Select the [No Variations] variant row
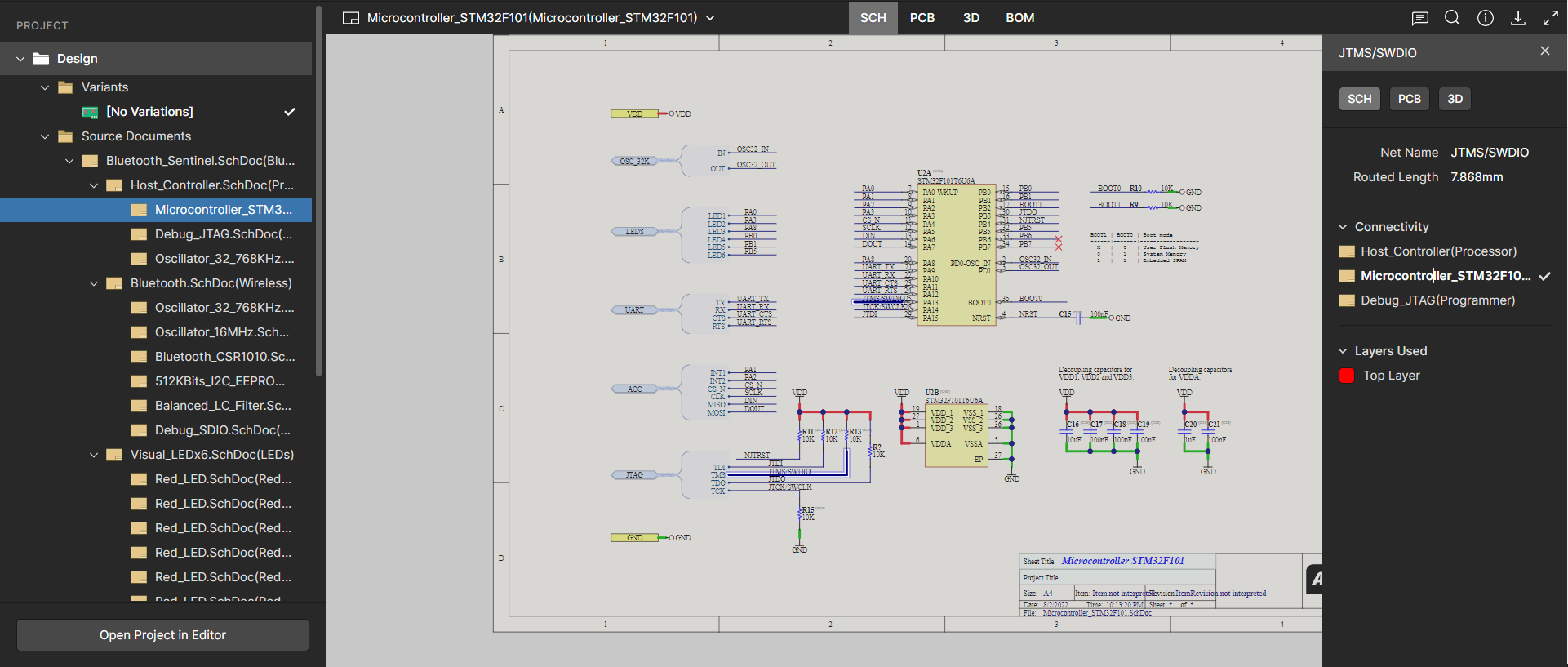Image resolution: width=1568 pixels, height=667 pixels. point(156,112)
